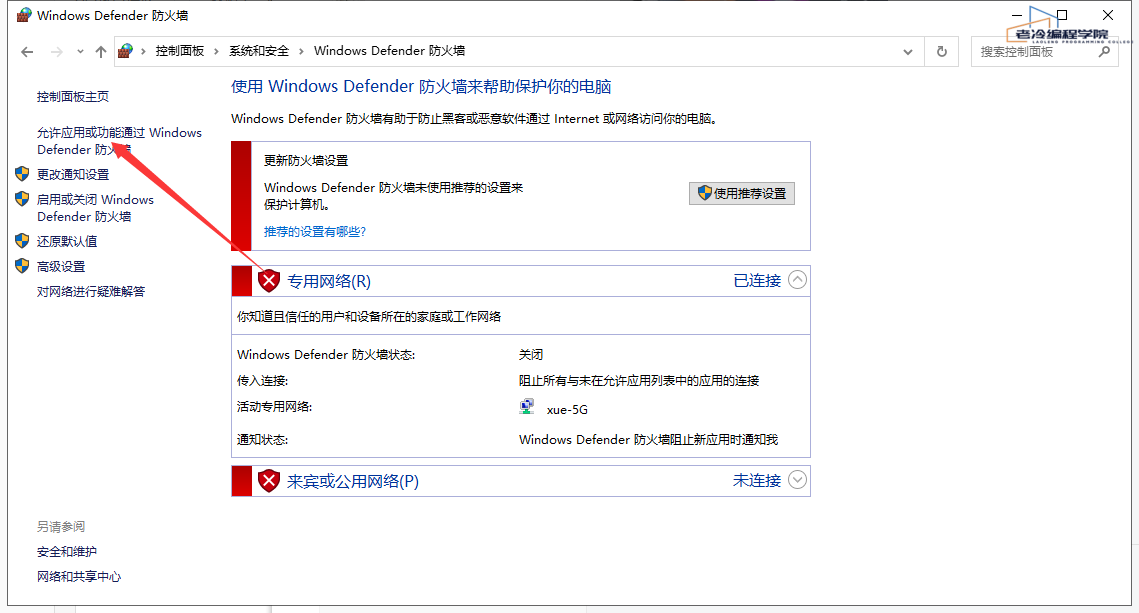Expand chevron after 系统和安全 breadcrumb
1139x613 pixels.
301,51
